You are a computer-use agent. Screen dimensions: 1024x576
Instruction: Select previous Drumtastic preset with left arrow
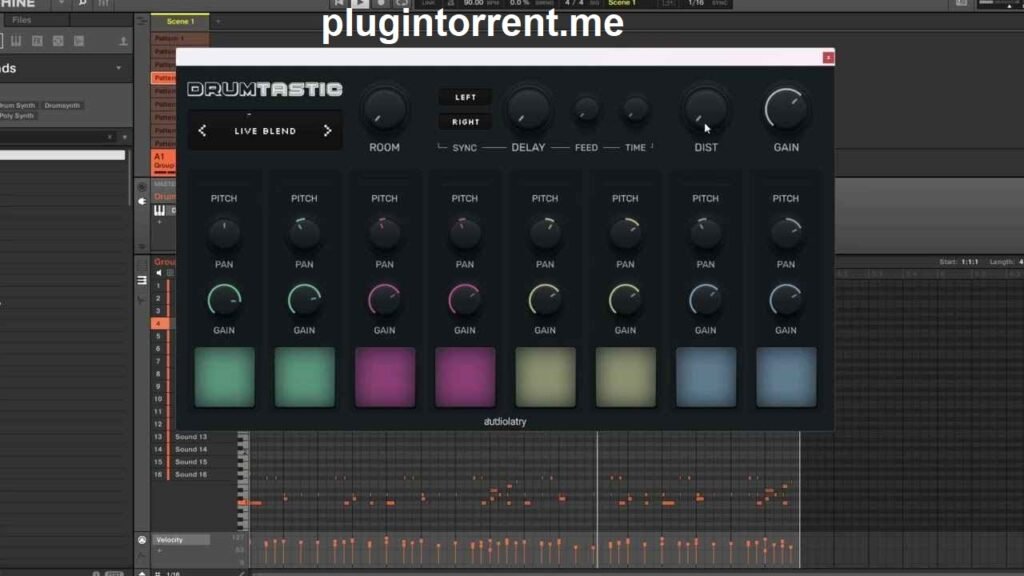202,131
